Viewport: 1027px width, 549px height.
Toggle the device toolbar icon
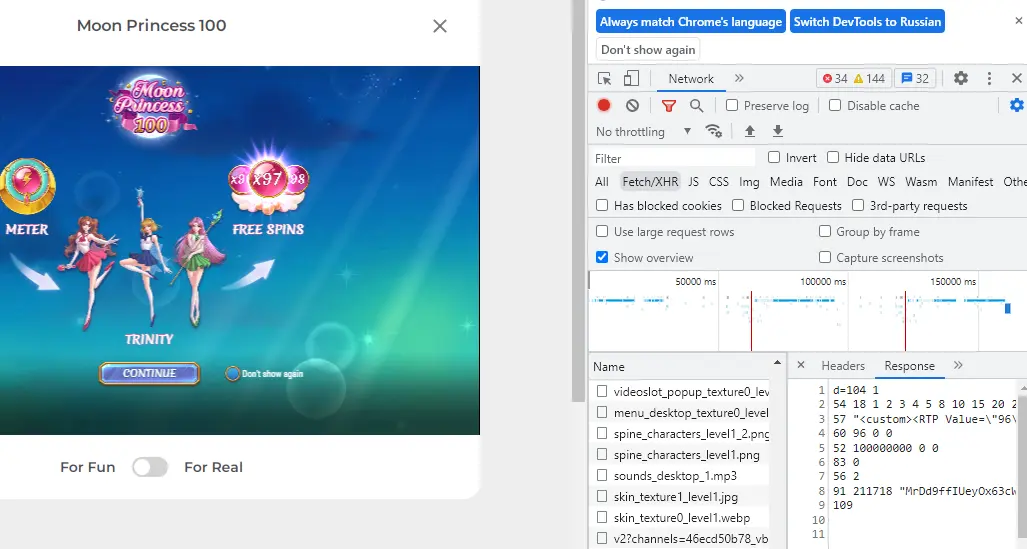631,79
